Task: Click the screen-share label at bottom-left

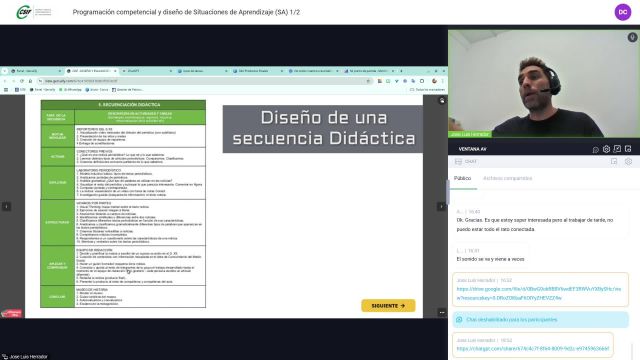Action: 25,357
